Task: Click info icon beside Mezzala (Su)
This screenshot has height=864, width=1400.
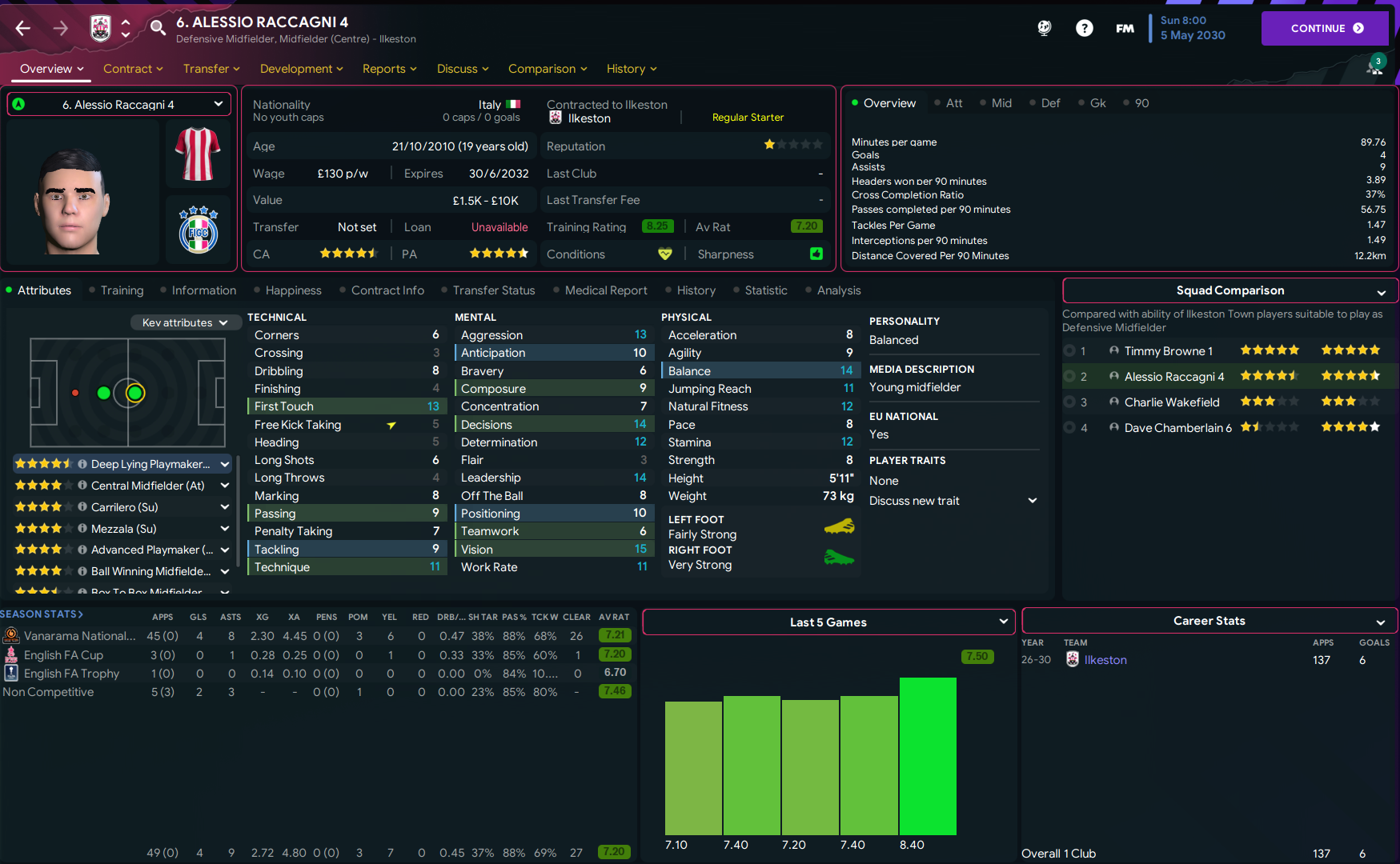Action: point(82,529)
